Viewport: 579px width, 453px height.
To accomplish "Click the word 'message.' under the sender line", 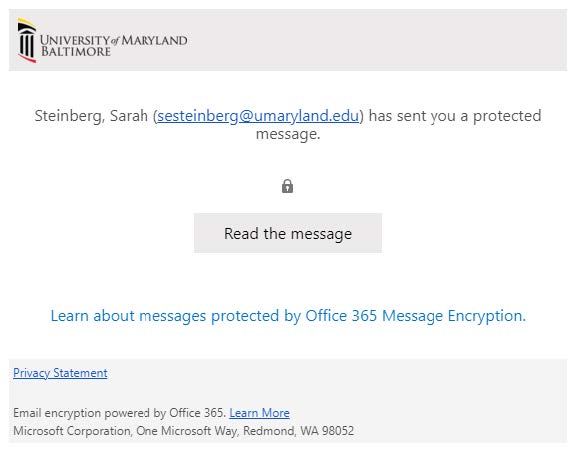I will pos(288,134).
